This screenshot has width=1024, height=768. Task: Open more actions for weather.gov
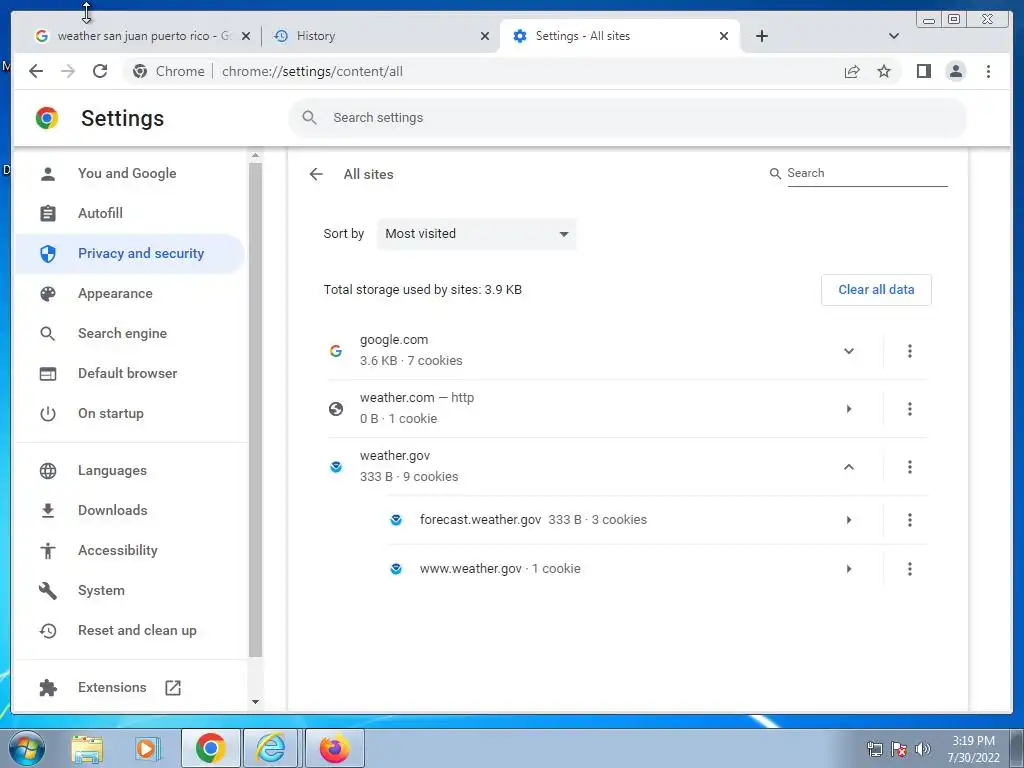(x=909, y=467)
